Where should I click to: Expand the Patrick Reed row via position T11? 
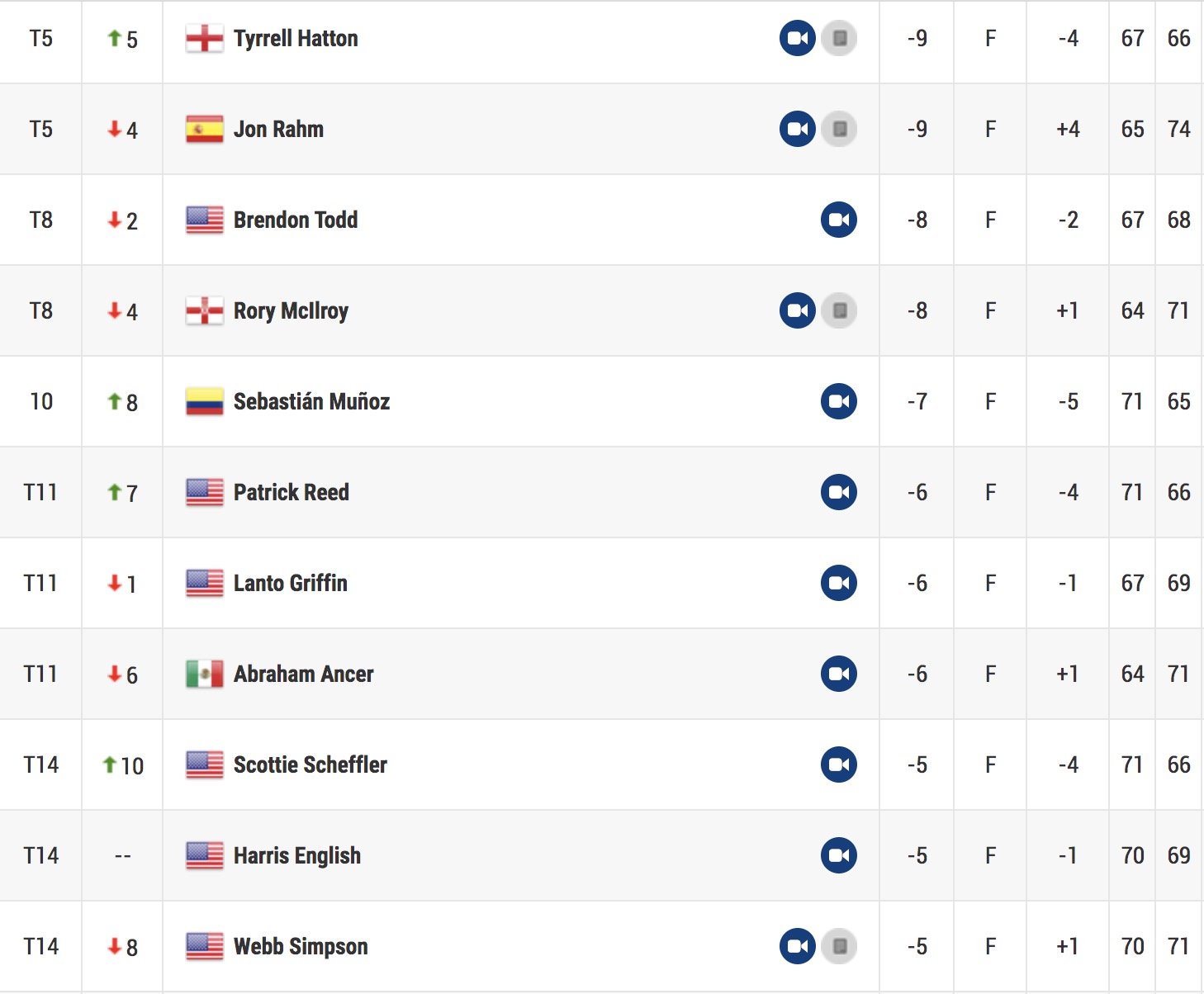[x=40, y=492]
